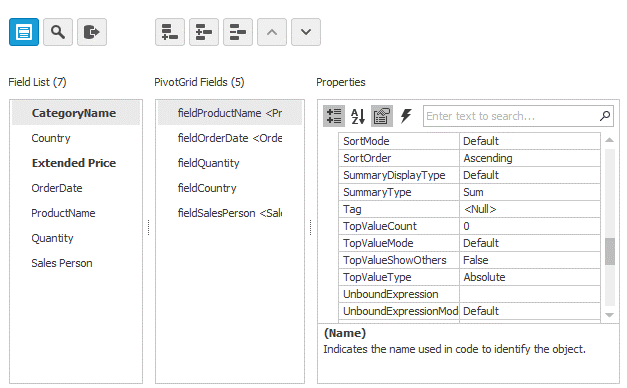Select the TopValueMode property name

(399, 243)
